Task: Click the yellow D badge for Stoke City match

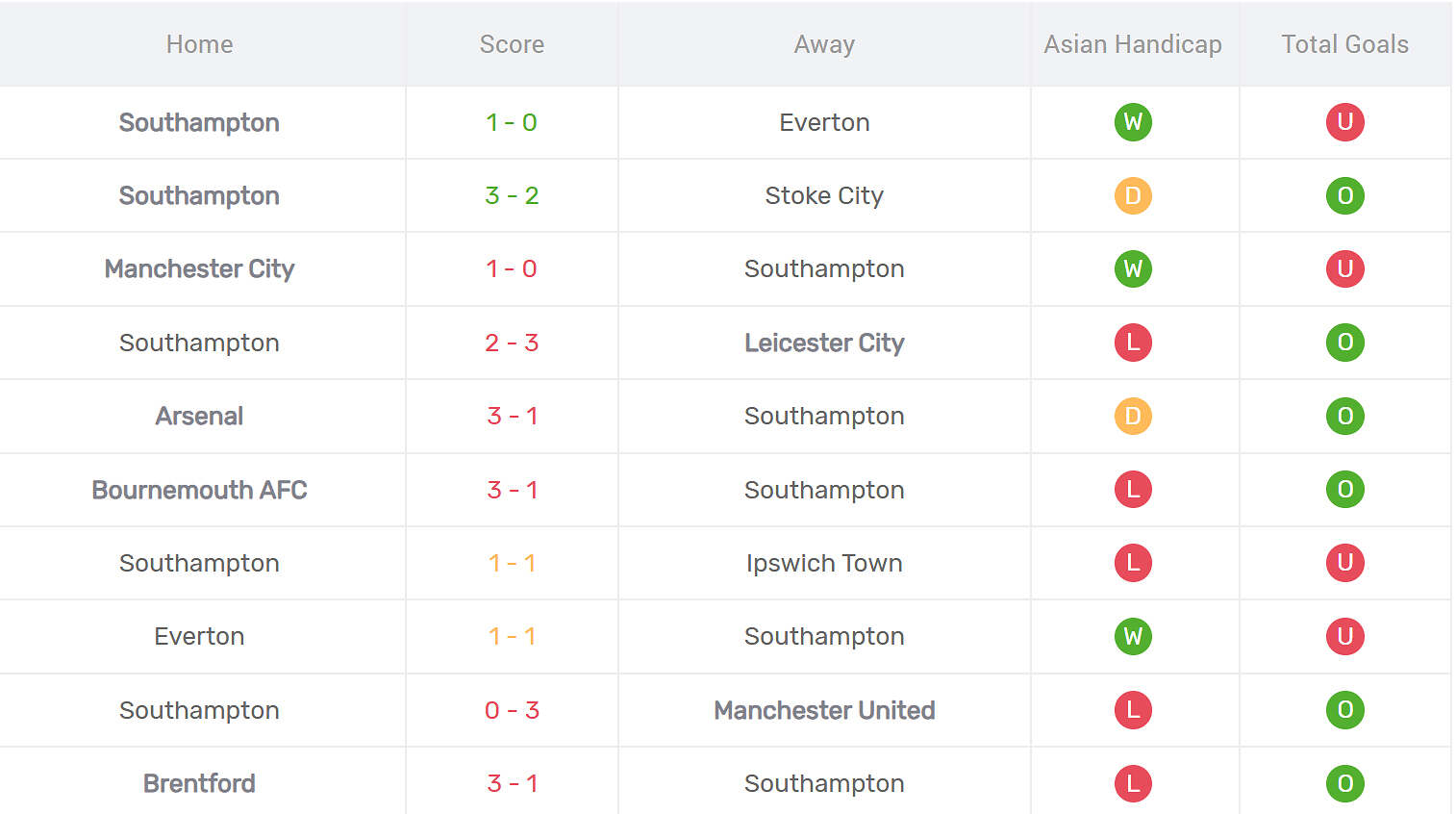Action: (x=1133, y=196)
